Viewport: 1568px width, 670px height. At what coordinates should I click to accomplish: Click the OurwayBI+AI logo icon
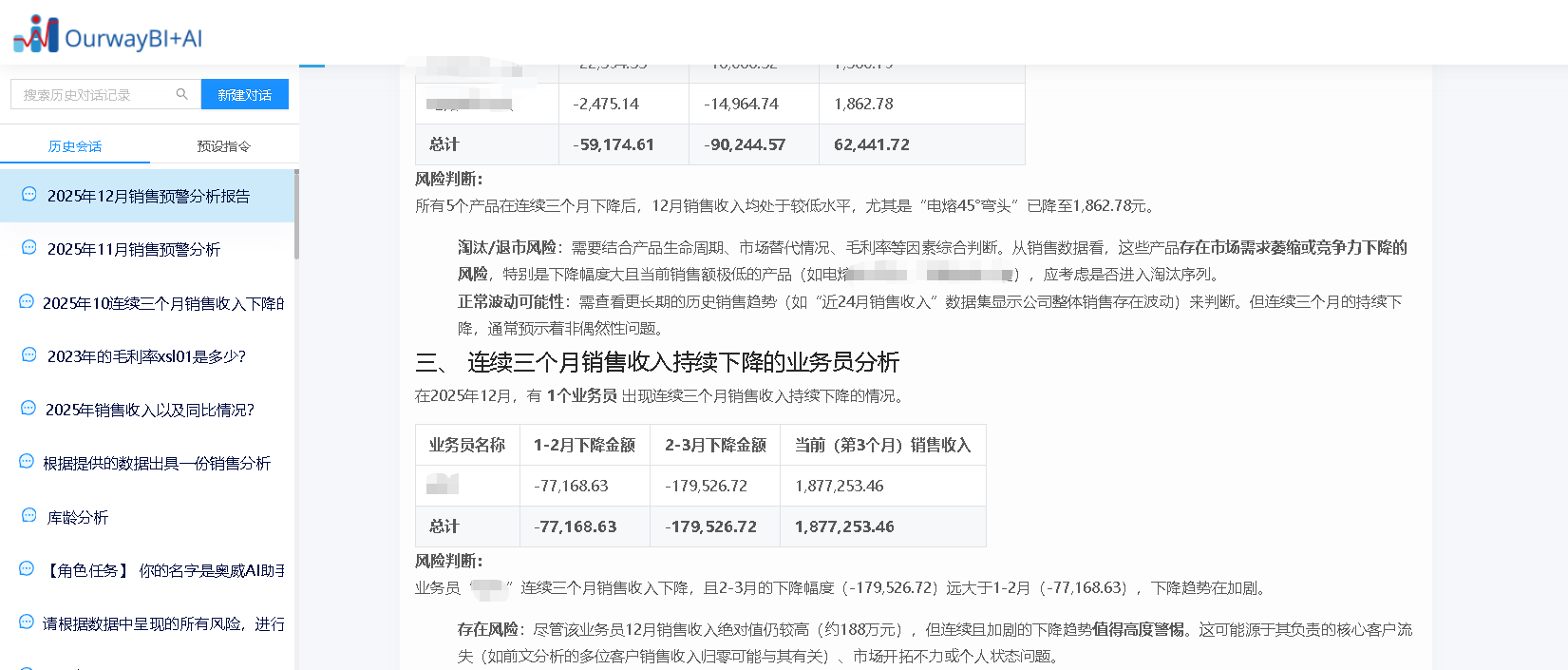tap(36, 34)
